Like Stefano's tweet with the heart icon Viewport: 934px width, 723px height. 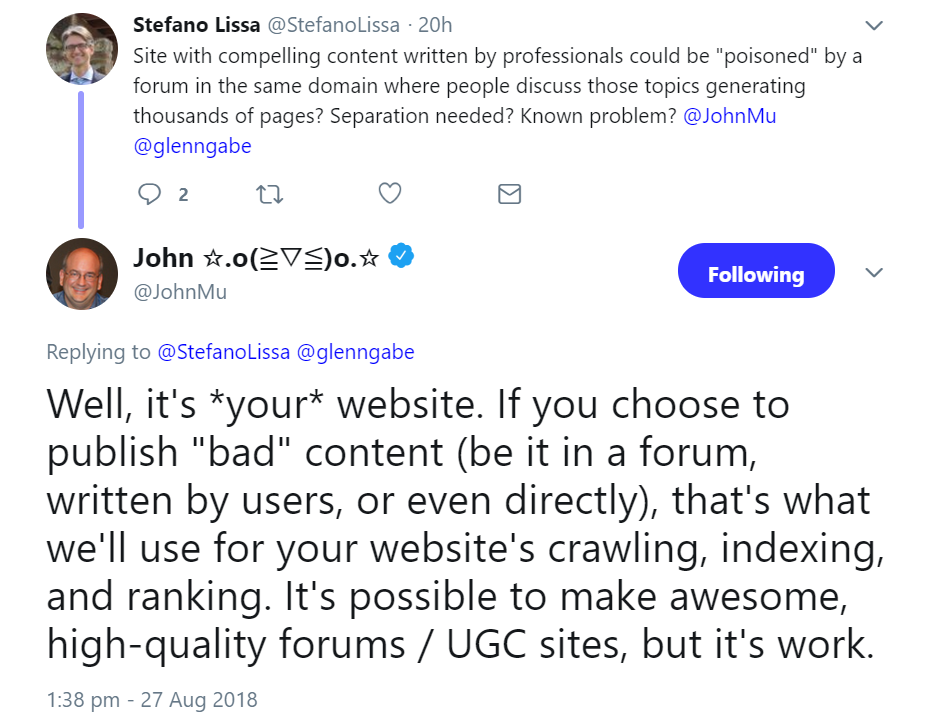pyautogui.click(x=389, y=194)
